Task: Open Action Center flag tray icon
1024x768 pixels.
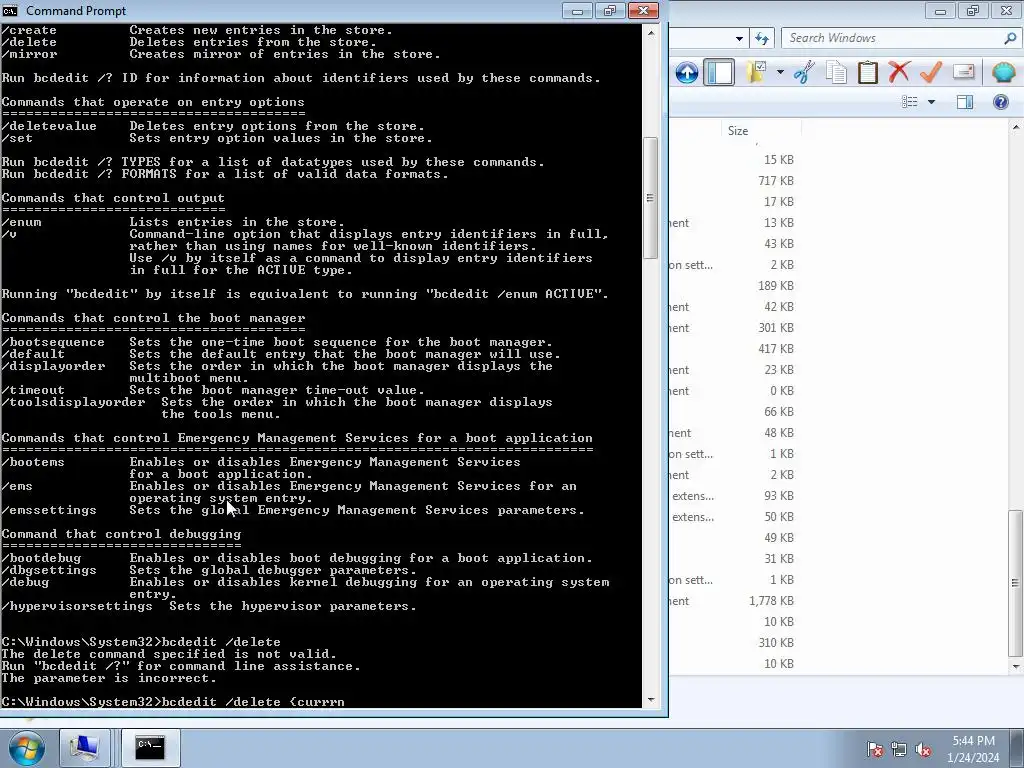Action: 874,749
